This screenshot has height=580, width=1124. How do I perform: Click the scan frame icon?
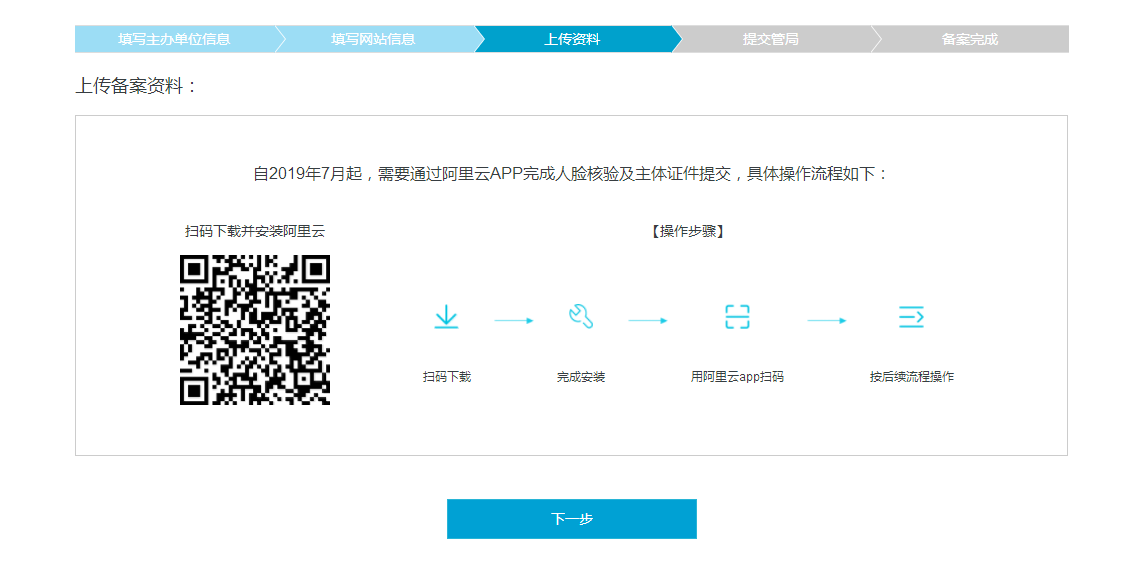click(737, 316)
